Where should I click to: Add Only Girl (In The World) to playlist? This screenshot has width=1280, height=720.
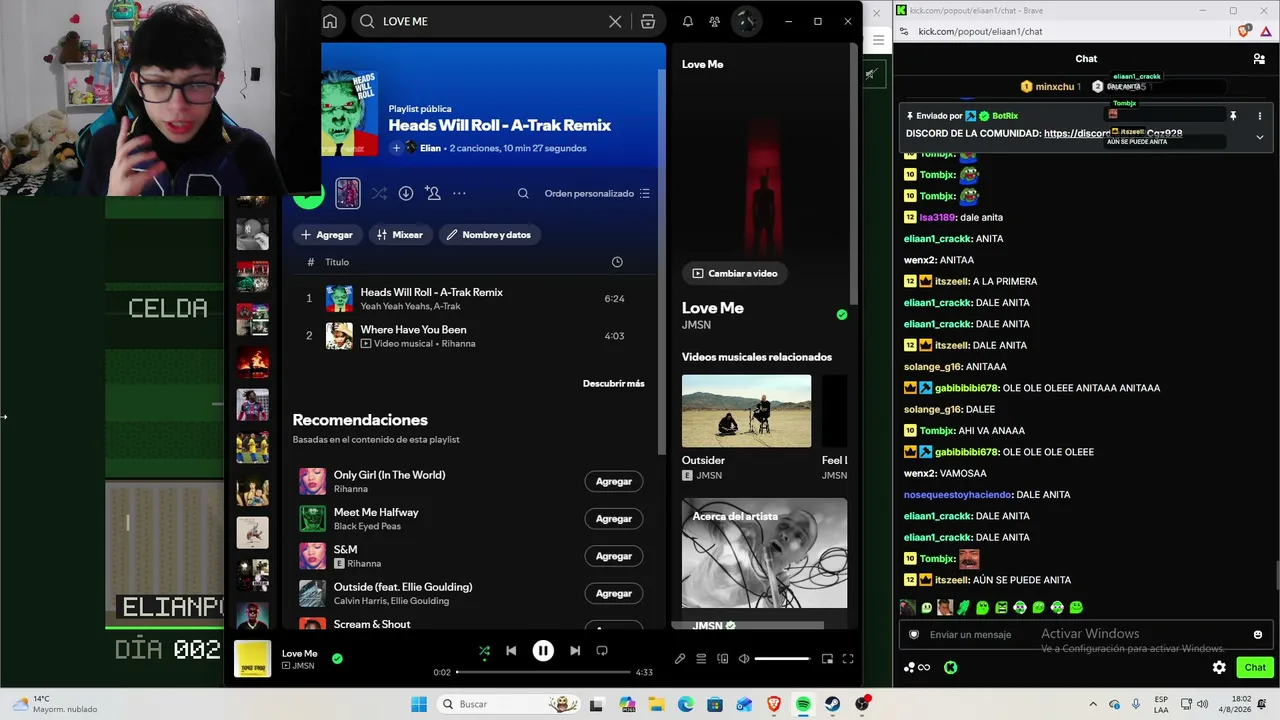click(613, 481)
